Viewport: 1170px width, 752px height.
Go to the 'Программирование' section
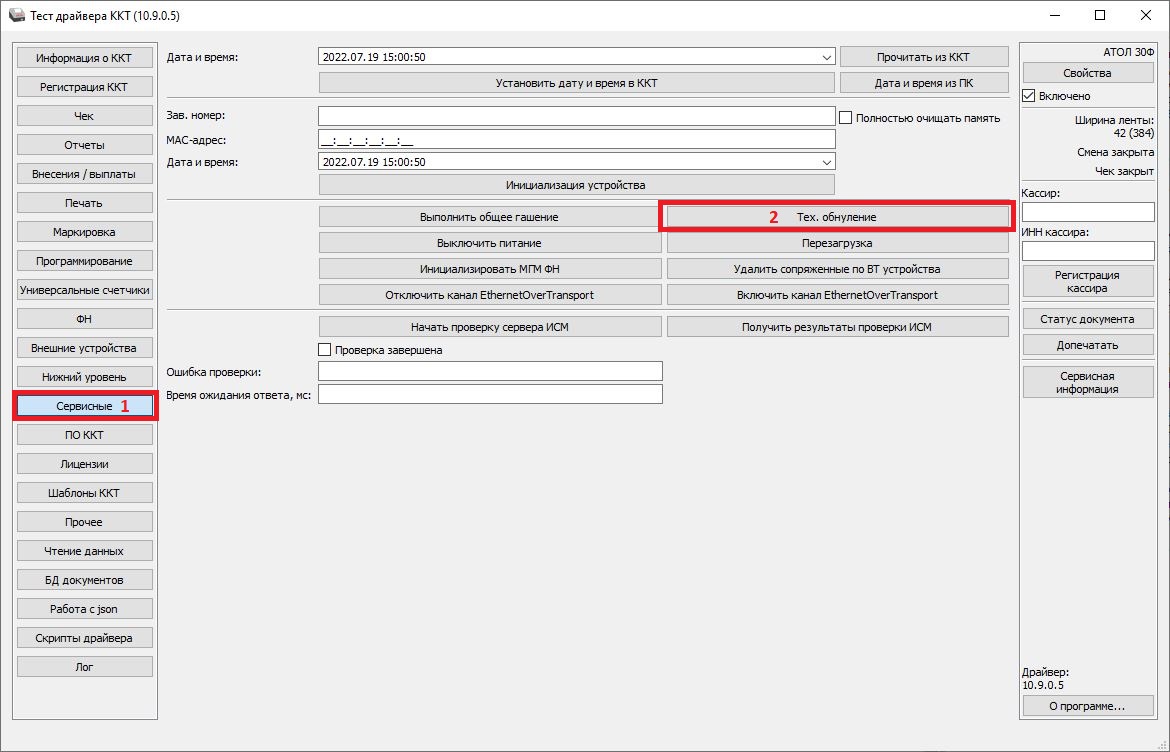[85, 261]
